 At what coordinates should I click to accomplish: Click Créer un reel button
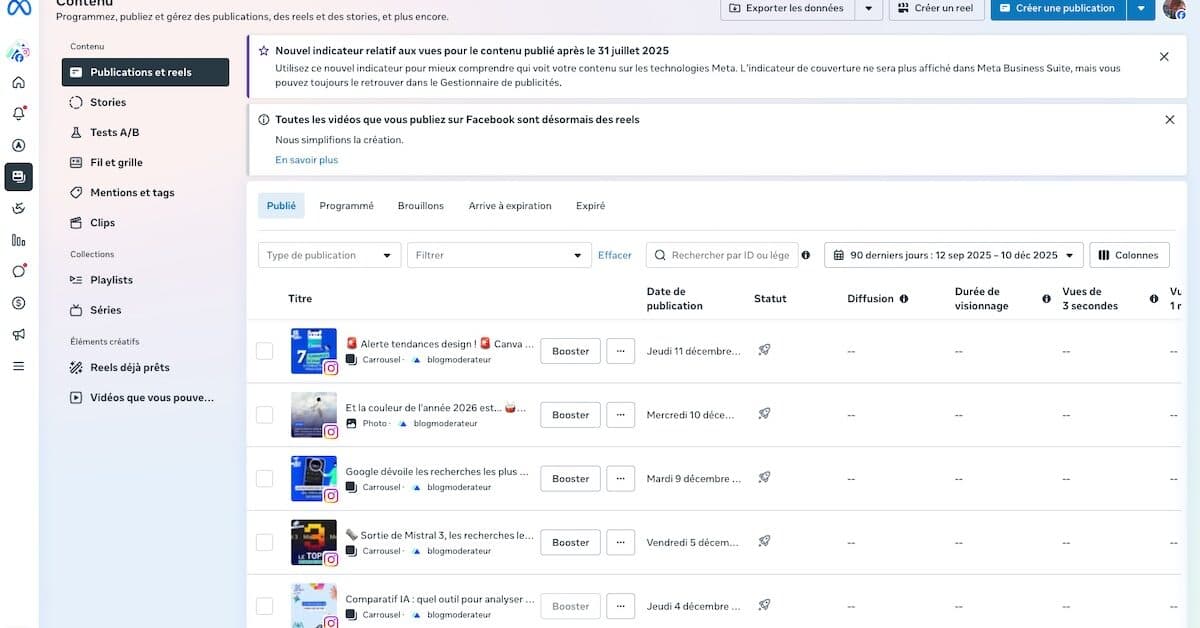[936, 9]
